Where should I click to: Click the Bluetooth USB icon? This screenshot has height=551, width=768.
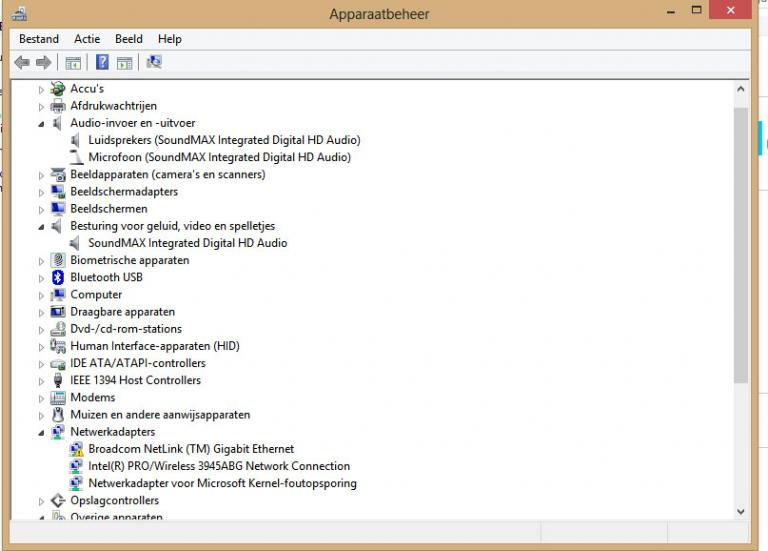pyautogui.click(x=58, y=278)
